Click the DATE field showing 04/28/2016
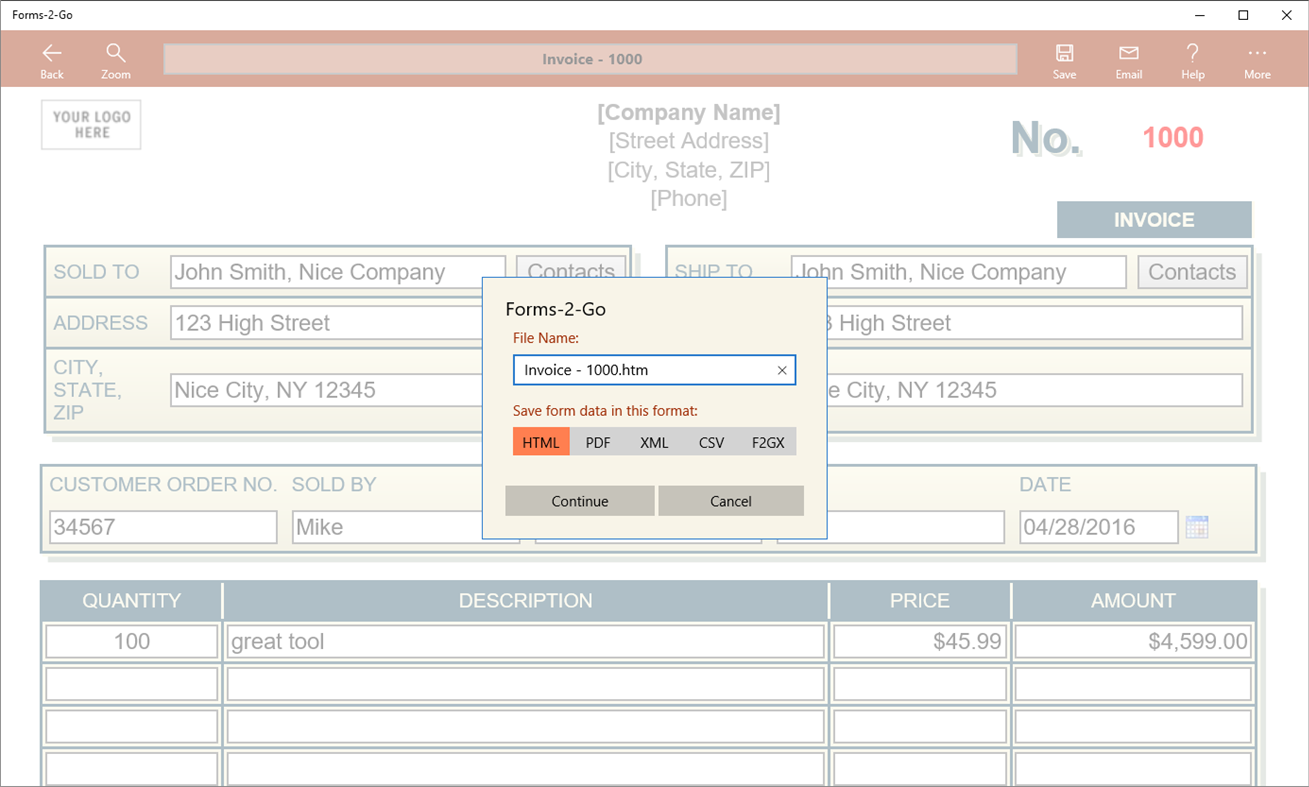The height and width of the screenshot is (787, 1309). point(1098,526)
